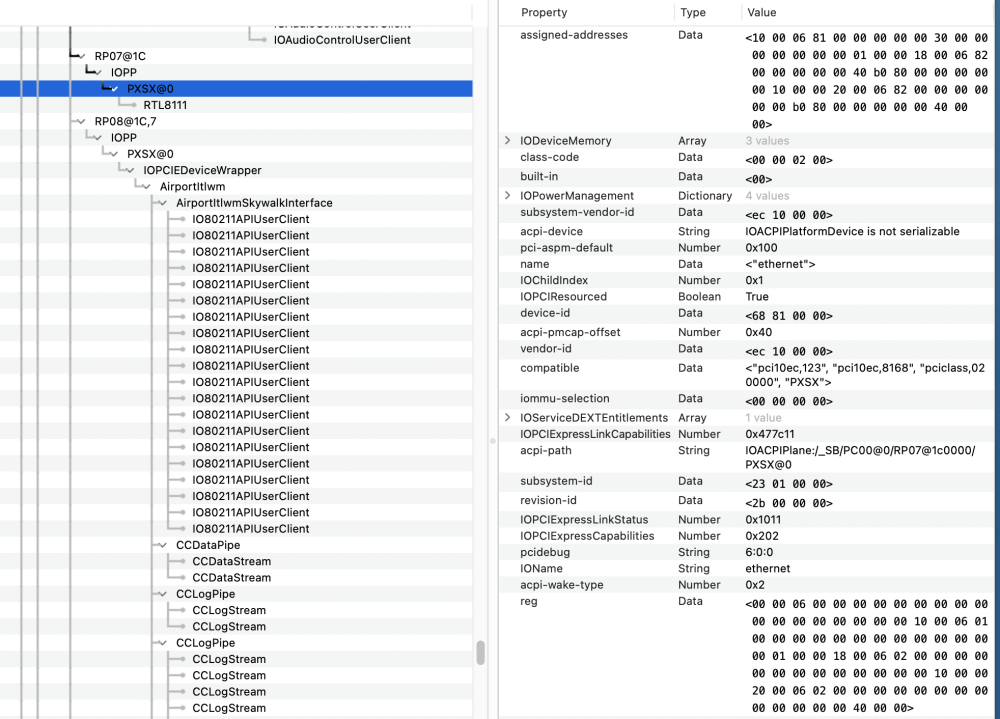Select the pci-aspm-default property name
This screenshot has height=719, width=1000.
click(566, 248)
